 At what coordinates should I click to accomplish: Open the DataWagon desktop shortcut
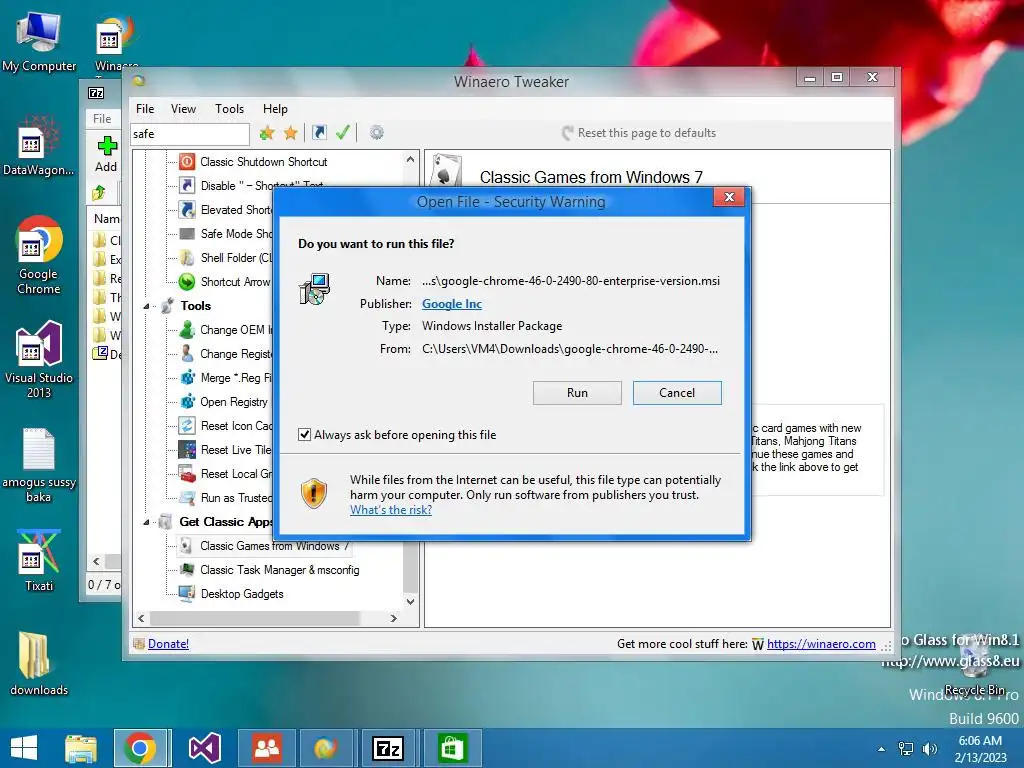(x=39, y=145)
